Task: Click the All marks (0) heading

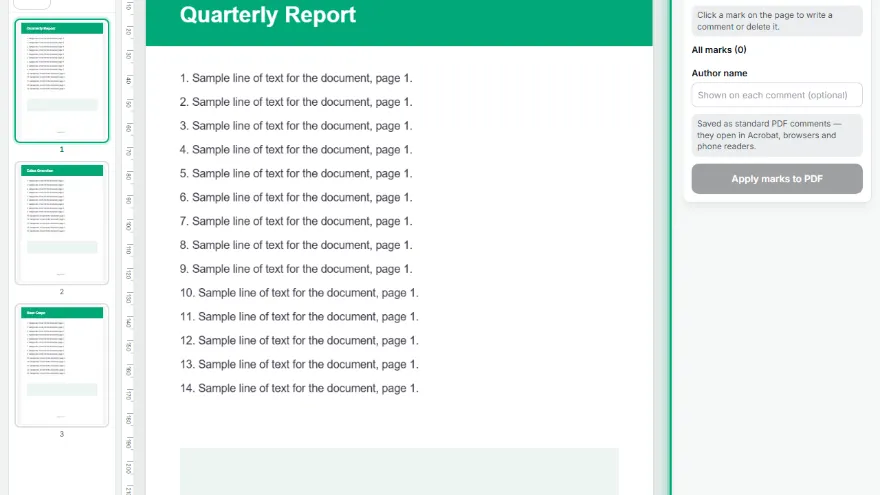Action: click(x=719, y=50)
